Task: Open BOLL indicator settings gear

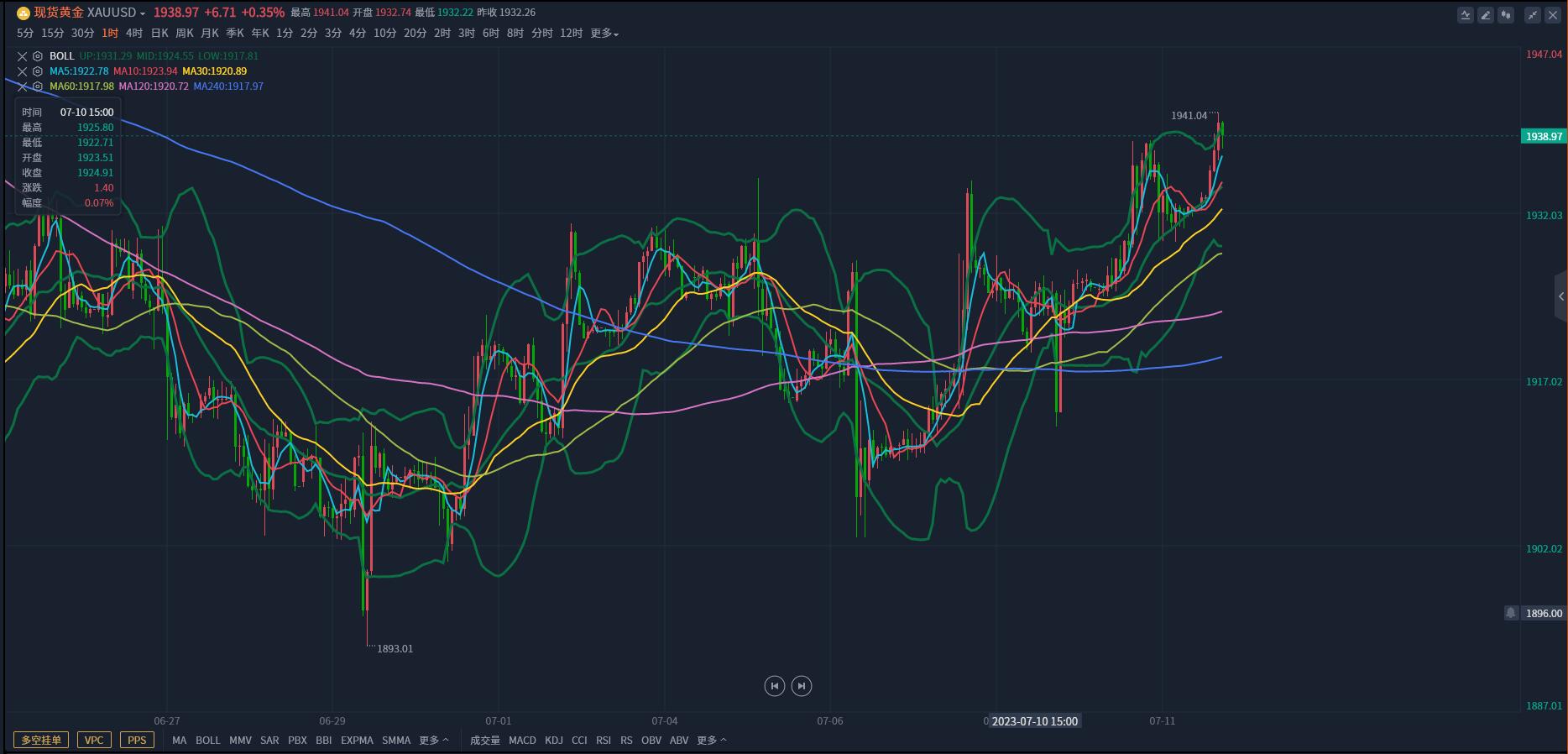Action: tap(38, 56)
